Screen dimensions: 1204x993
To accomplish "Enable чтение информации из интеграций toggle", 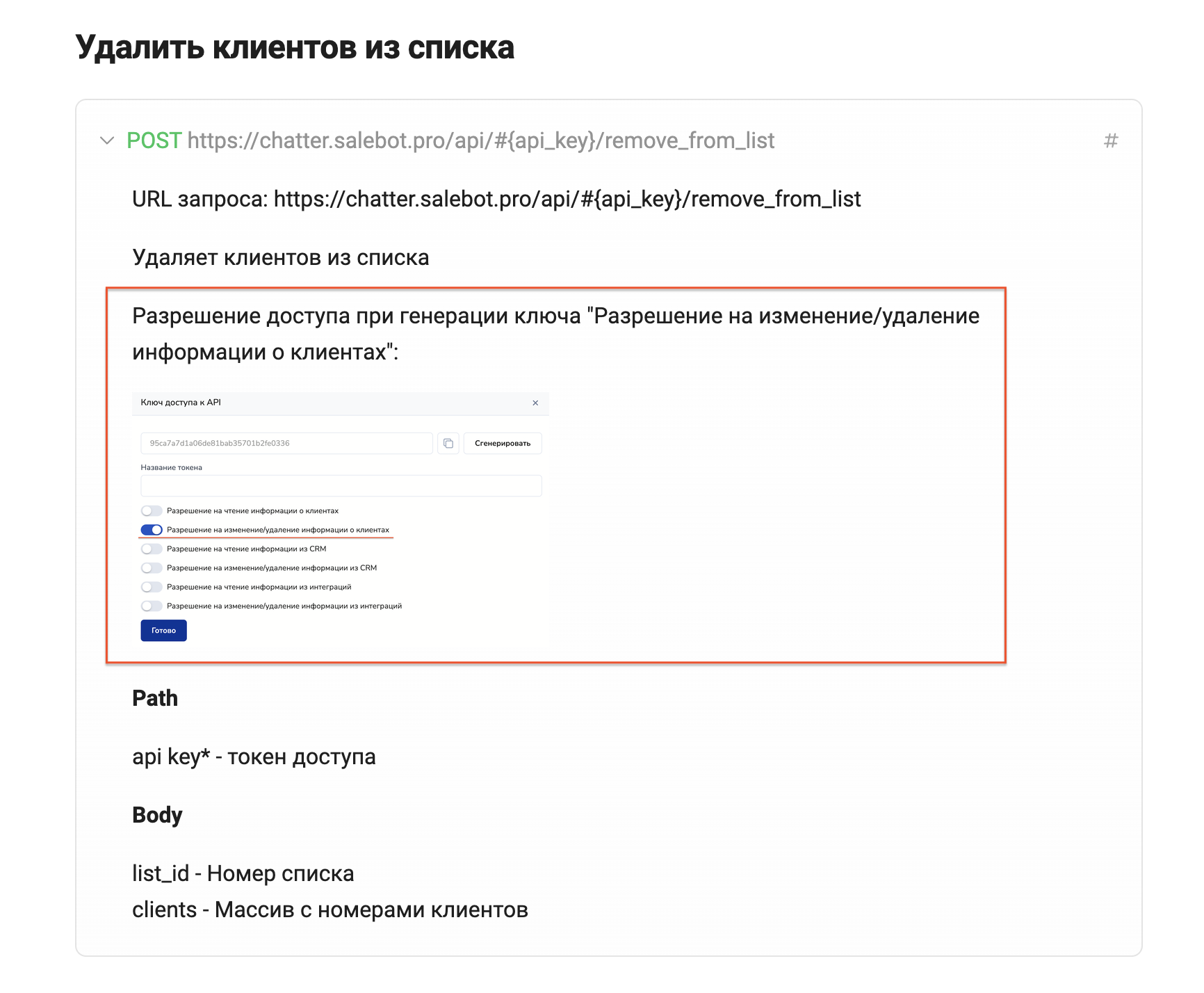I will 152,587.
